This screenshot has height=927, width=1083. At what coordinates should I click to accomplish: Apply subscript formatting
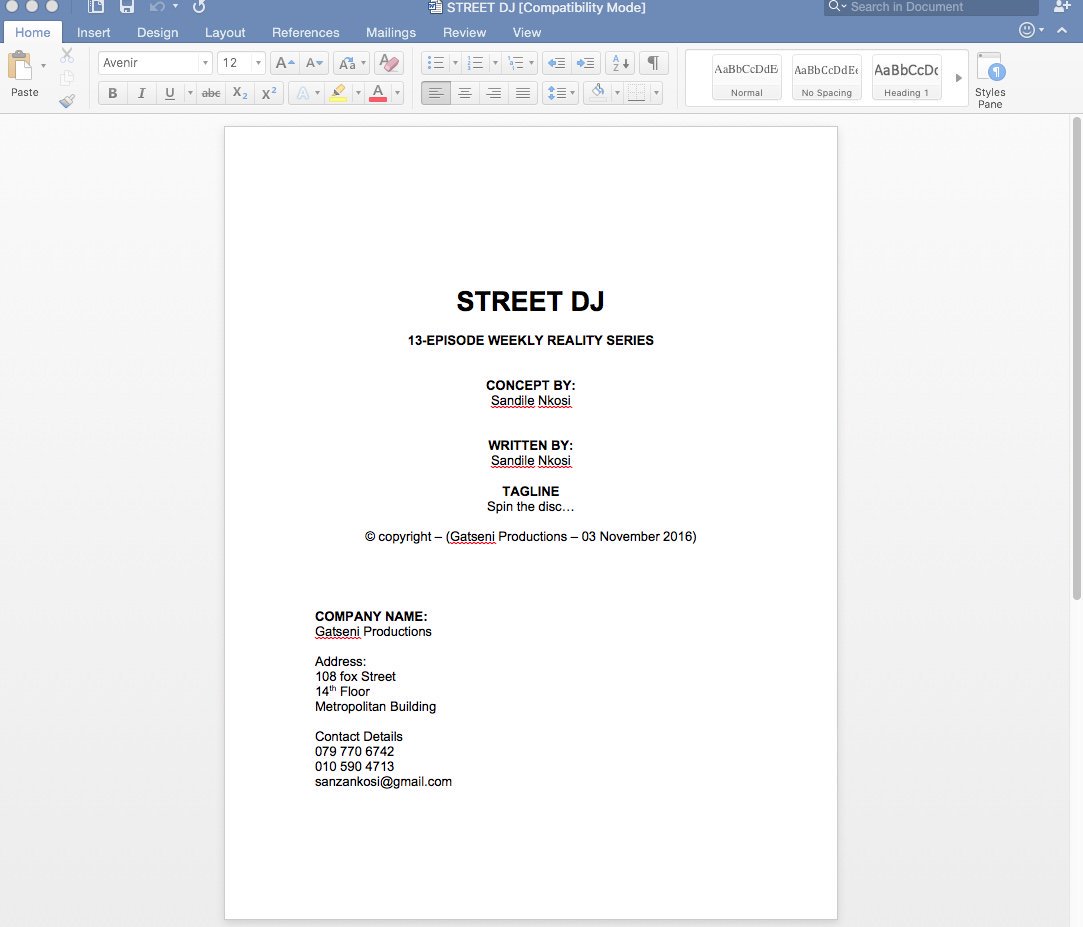[239, 92]
